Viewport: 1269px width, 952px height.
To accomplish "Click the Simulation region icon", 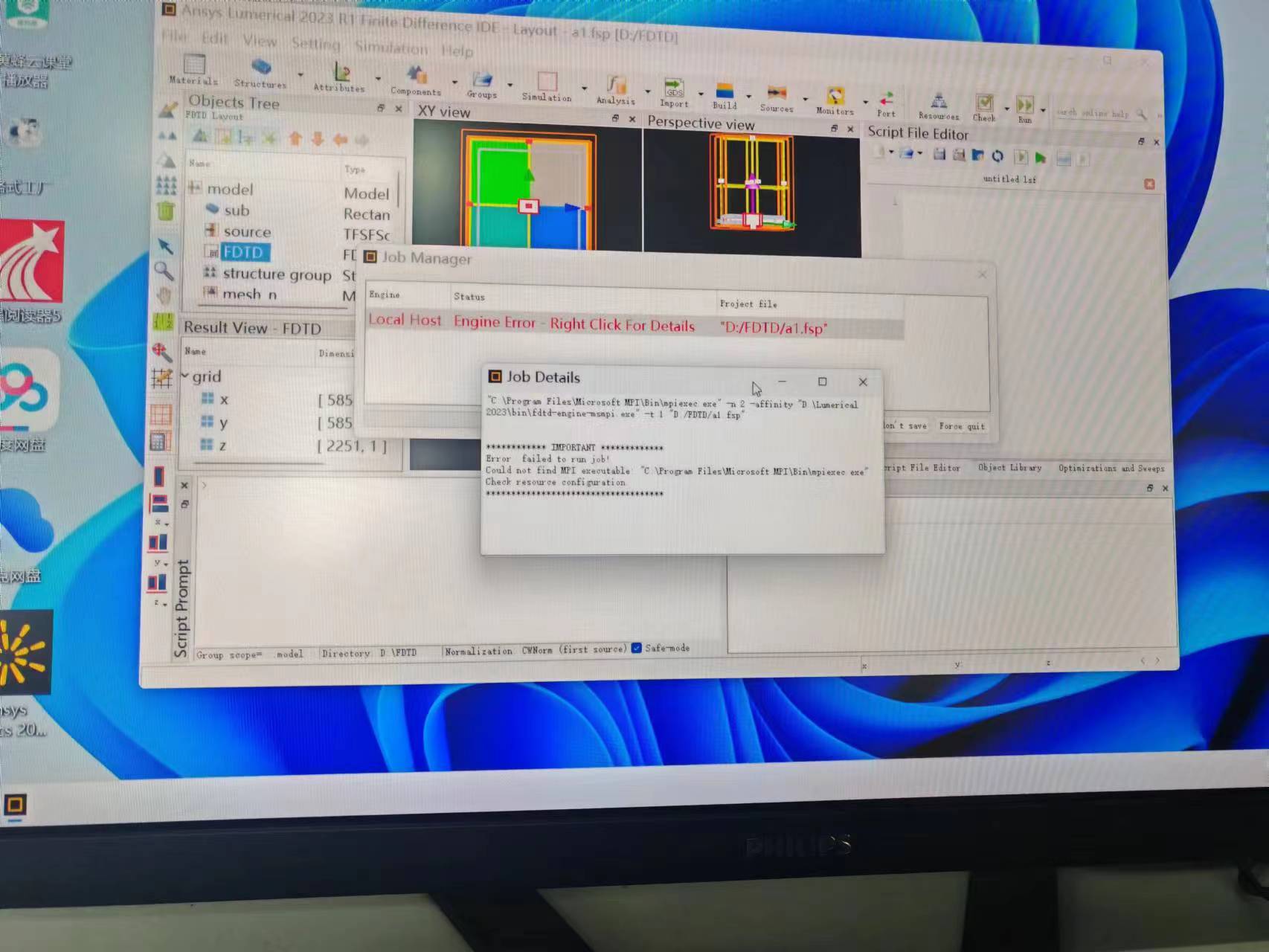I will pos(547,82).
